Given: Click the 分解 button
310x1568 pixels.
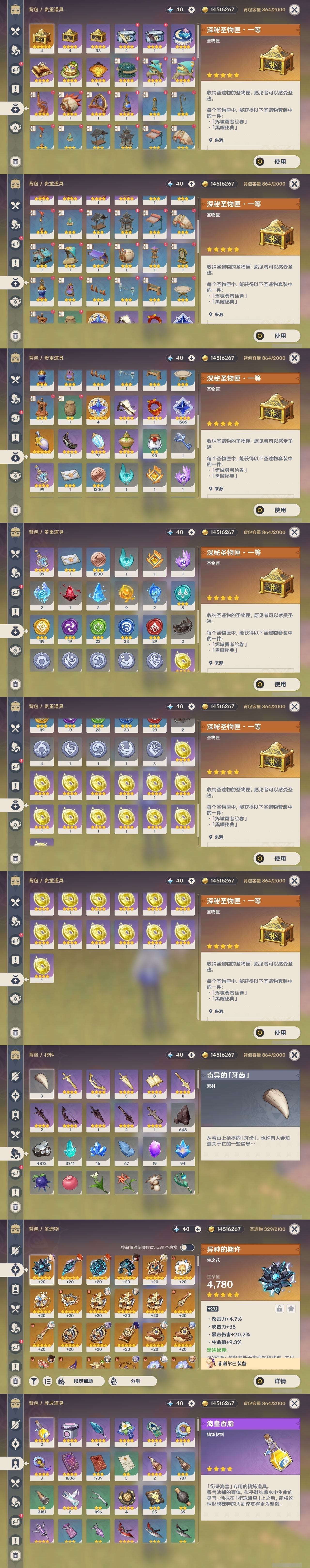Looking at the screenshot, I should pos(133,1381).
